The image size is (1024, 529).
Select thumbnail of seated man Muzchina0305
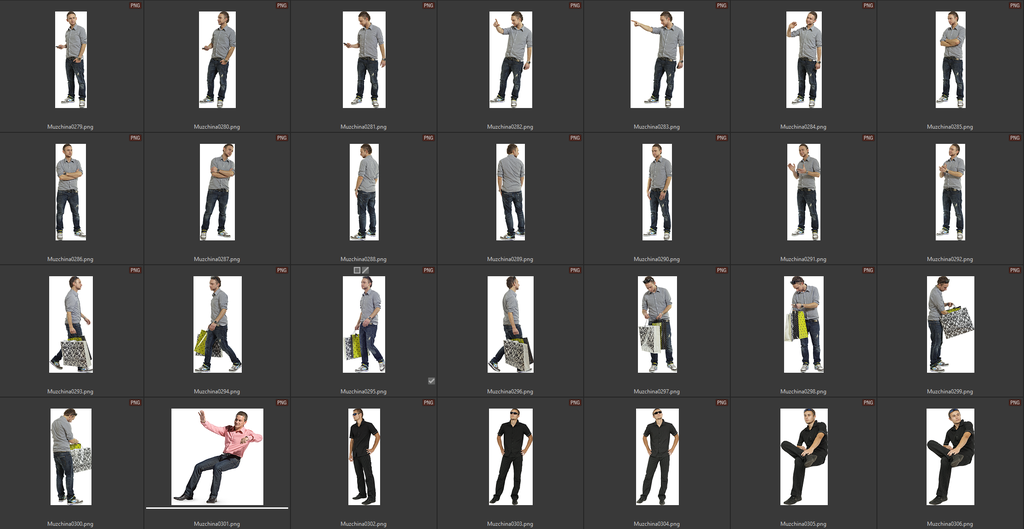pos(803,456)
